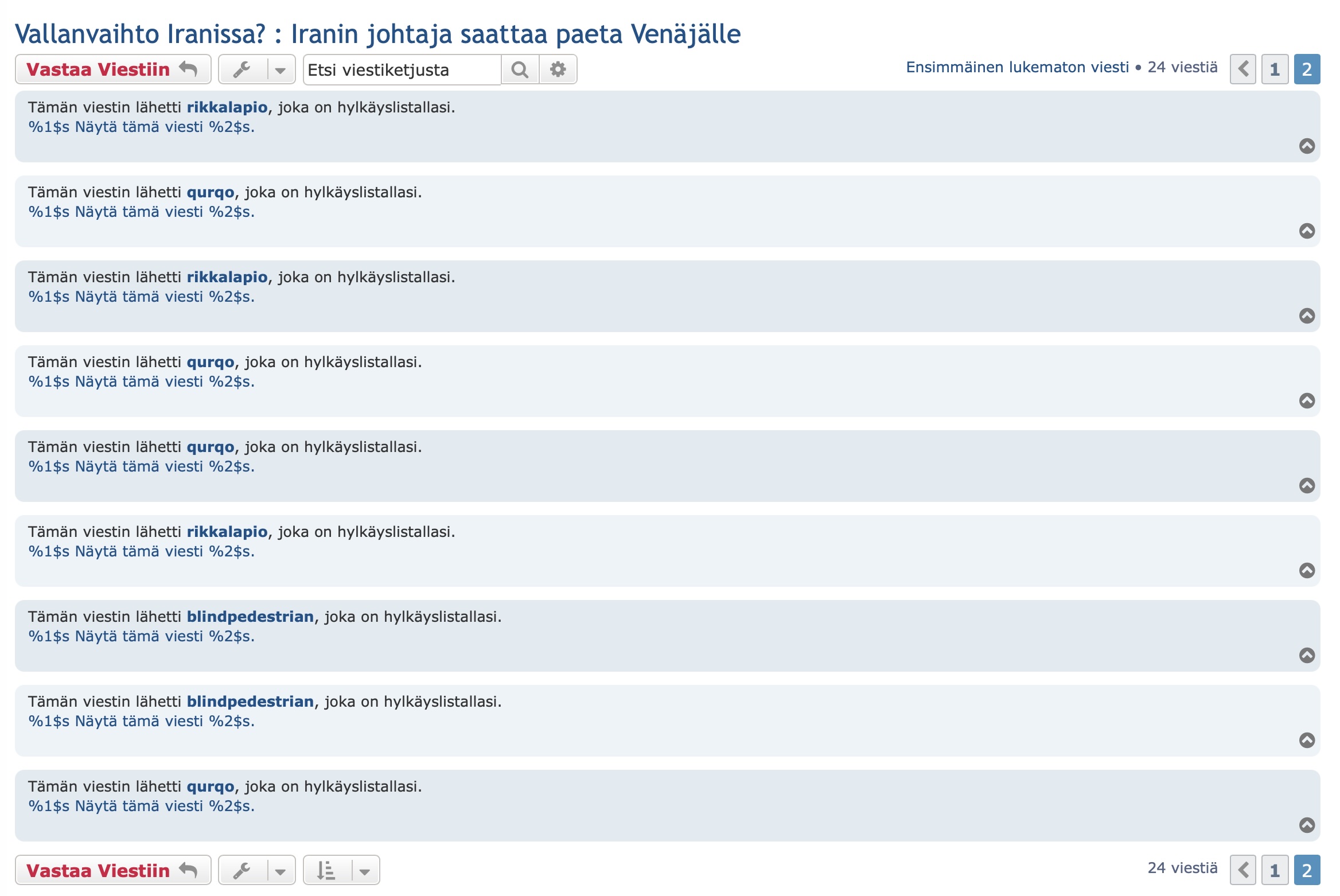The height and width of the screenshot is (896, 1340).
Task: Open Ensimmäinen lukematon viesti link
Action: click(1017, 67)
